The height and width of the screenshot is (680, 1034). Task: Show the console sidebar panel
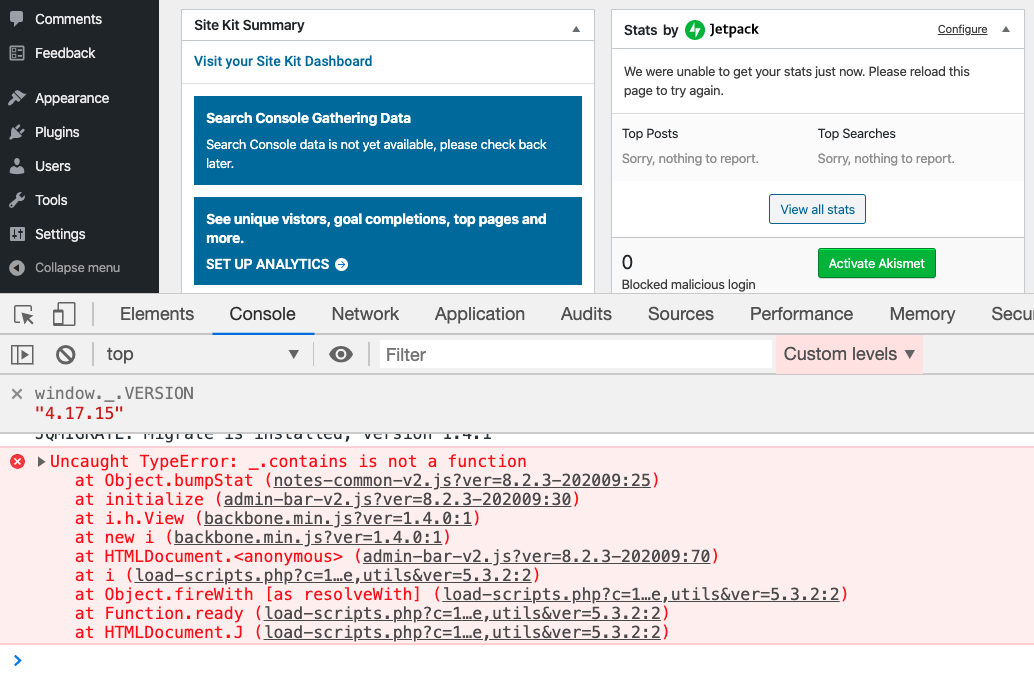[22, 354]
